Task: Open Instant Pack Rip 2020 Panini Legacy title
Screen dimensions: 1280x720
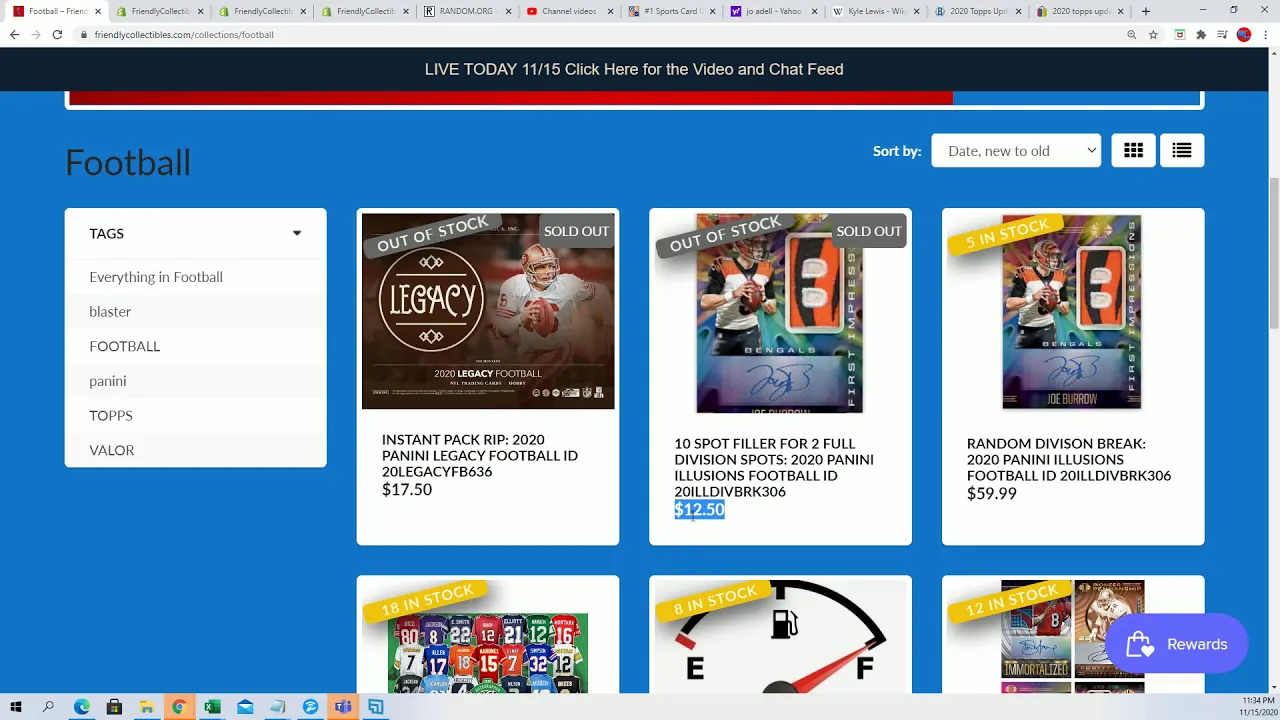Action: [x=480, y=455]
